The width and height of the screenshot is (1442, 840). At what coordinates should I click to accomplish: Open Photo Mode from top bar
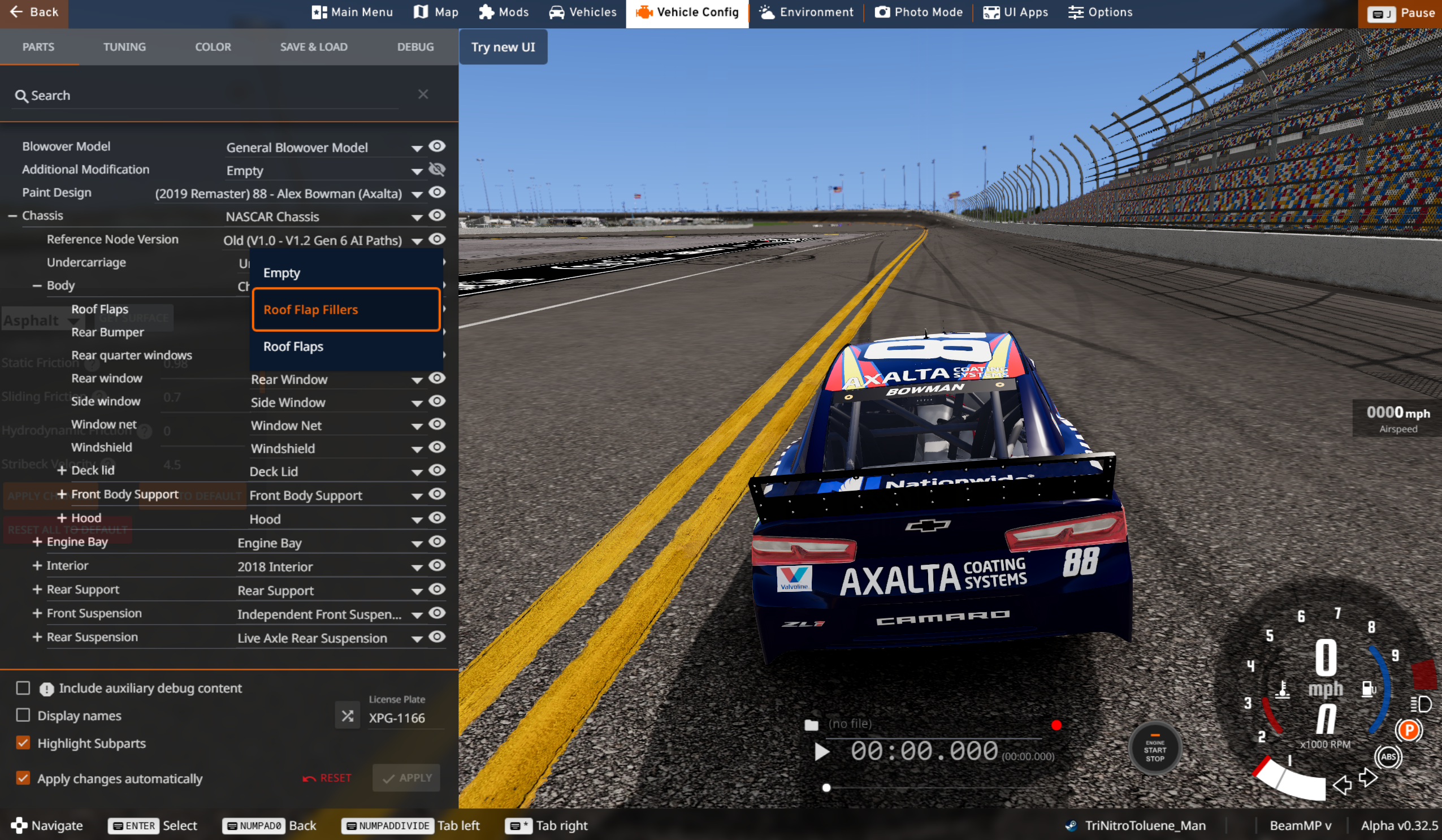point(919,12)
